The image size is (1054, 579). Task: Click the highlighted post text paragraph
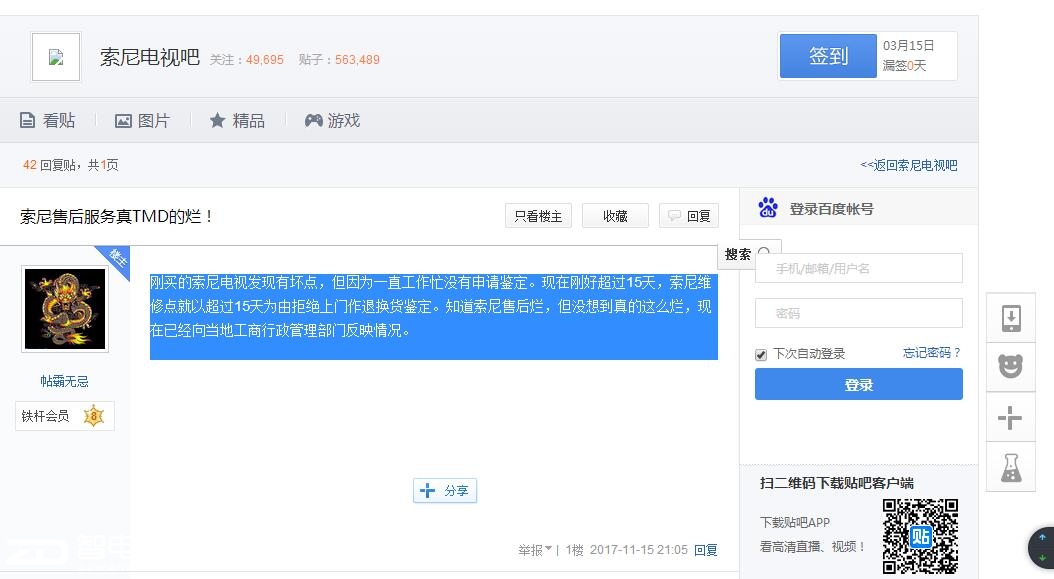tap(434, 317)
